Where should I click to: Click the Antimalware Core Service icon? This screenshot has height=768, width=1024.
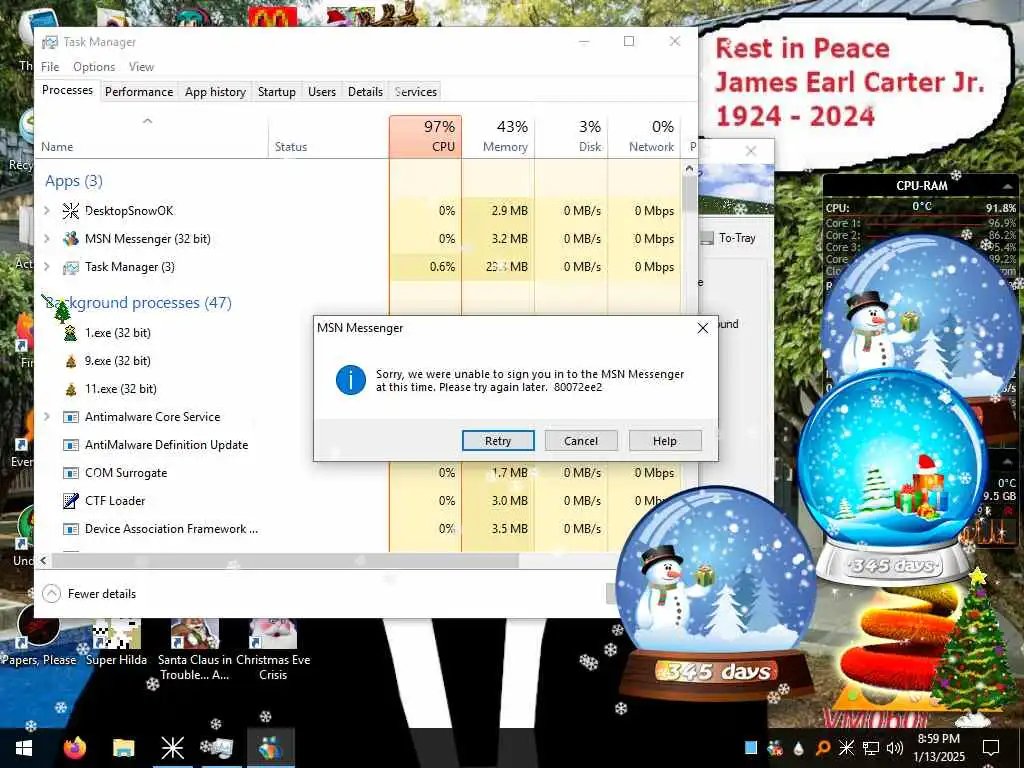(71, 417)
